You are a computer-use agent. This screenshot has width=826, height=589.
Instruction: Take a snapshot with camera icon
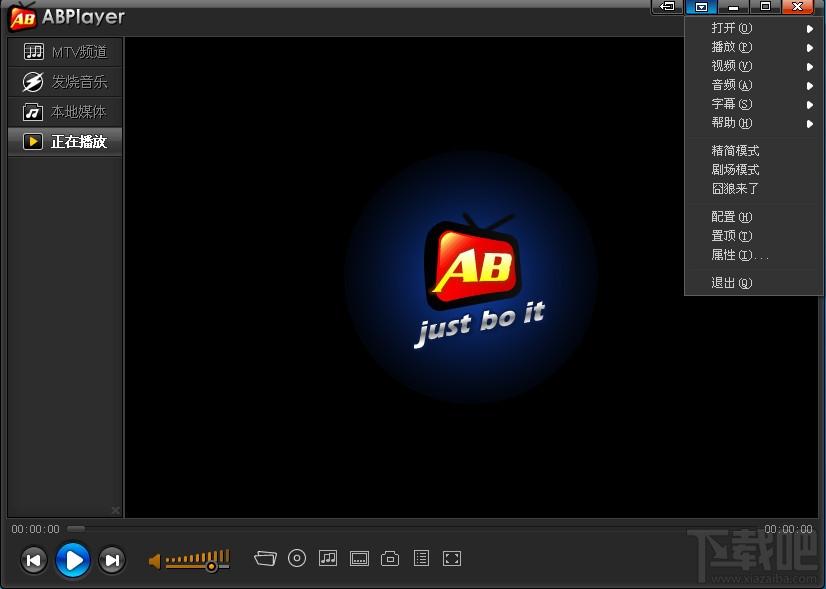click(390, 558)
